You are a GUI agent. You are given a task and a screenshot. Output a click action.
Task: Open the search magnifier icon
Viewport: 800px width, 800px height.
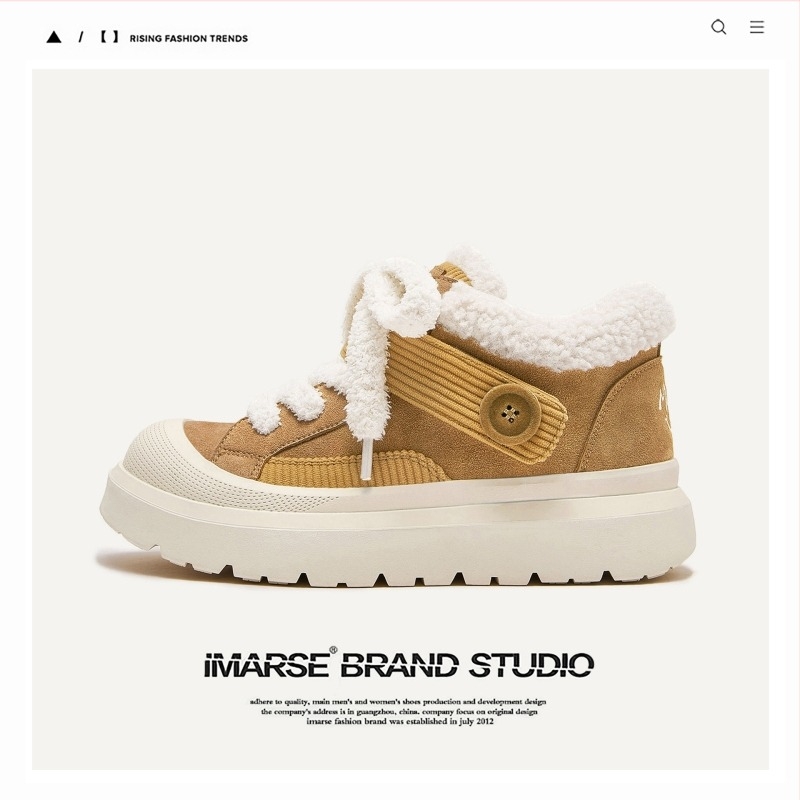pyautogui.click(x=718, y=27)
